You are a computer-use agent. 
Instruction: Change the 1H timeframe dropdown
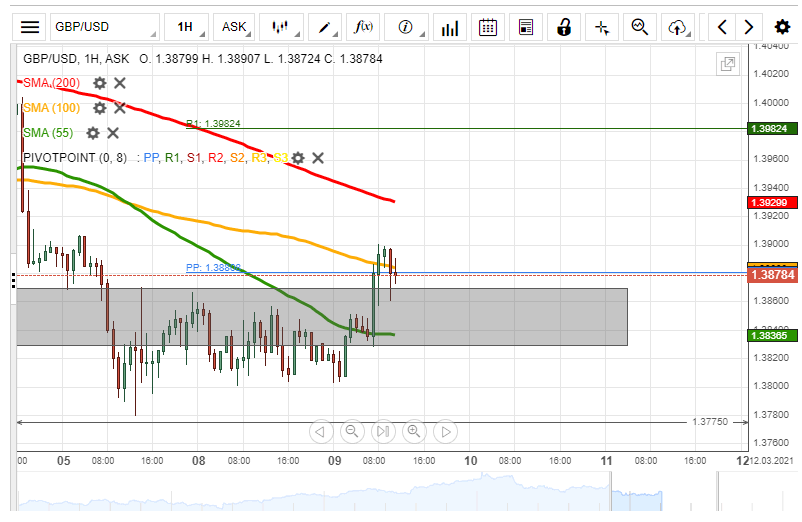point(186,27)
